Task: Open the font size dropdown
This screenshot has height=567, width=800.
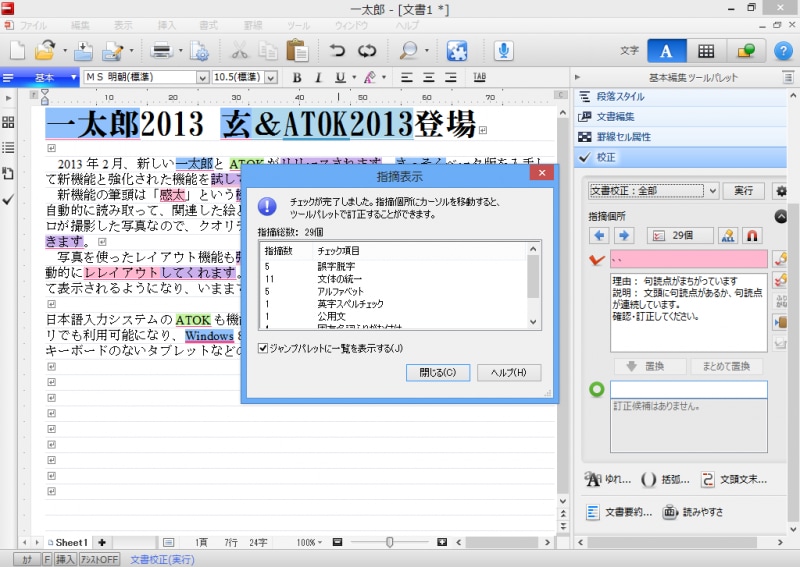Action: pyautogui.click(x=271, y=78)
